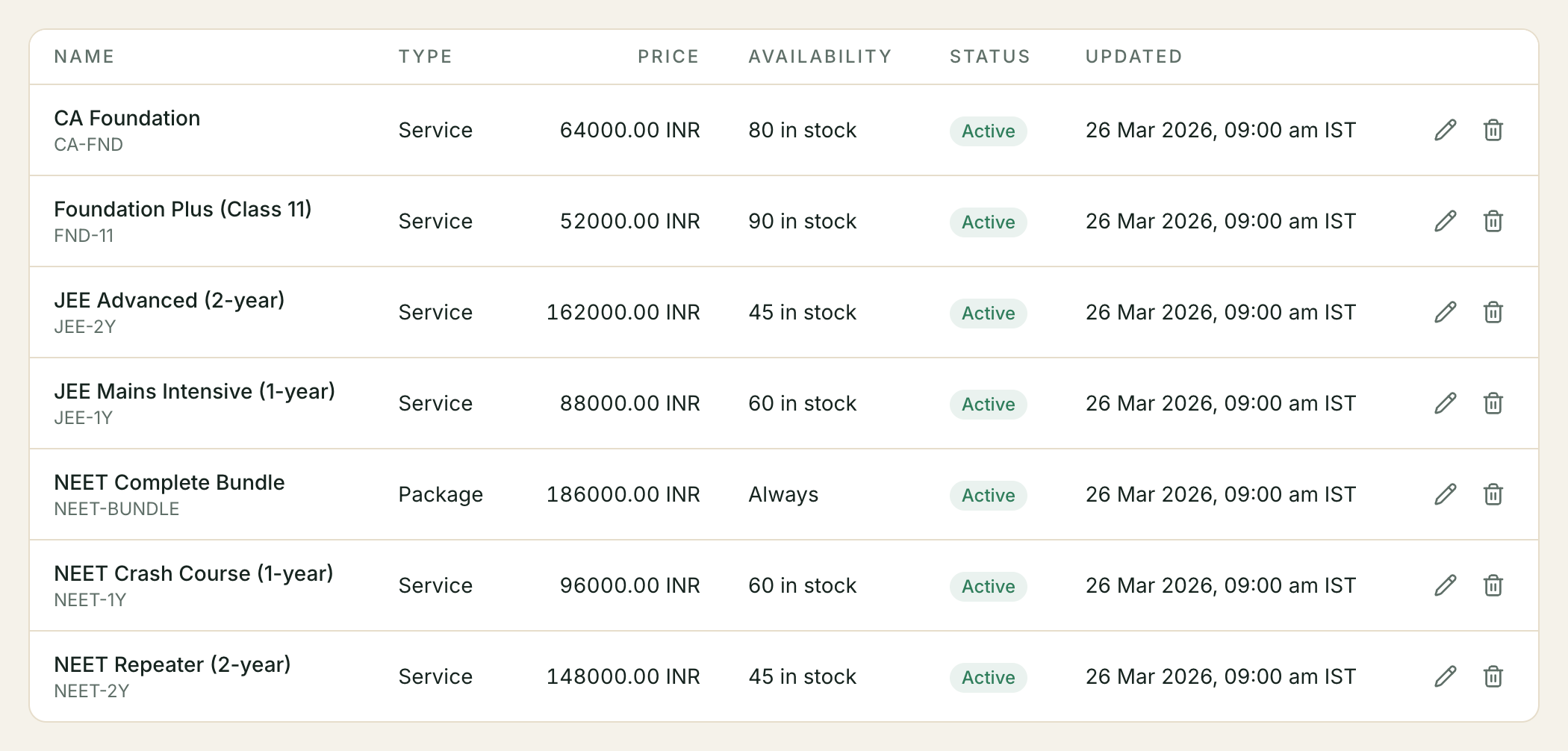The width and height of the screenshot is (1568, 751).
Task: Click the 90 in stock cell
Action: pyautogui.click(x=803, y=221)
